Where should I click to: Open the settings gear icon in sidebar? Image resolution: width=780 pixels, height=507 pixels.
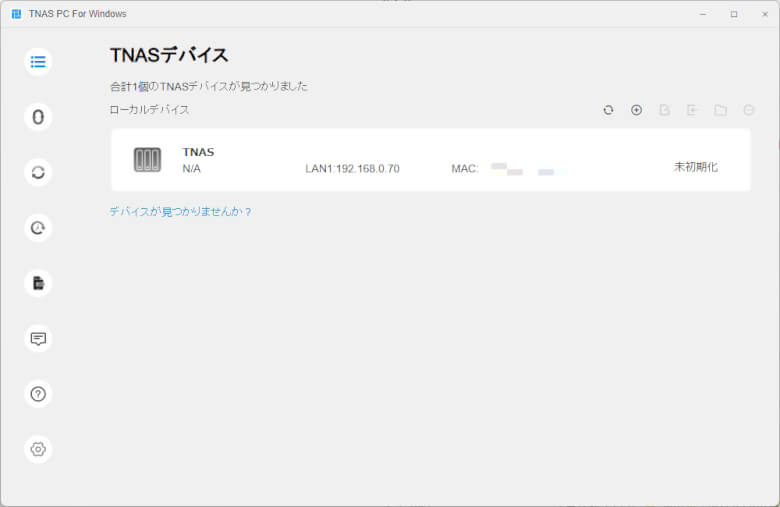[38, 449]
